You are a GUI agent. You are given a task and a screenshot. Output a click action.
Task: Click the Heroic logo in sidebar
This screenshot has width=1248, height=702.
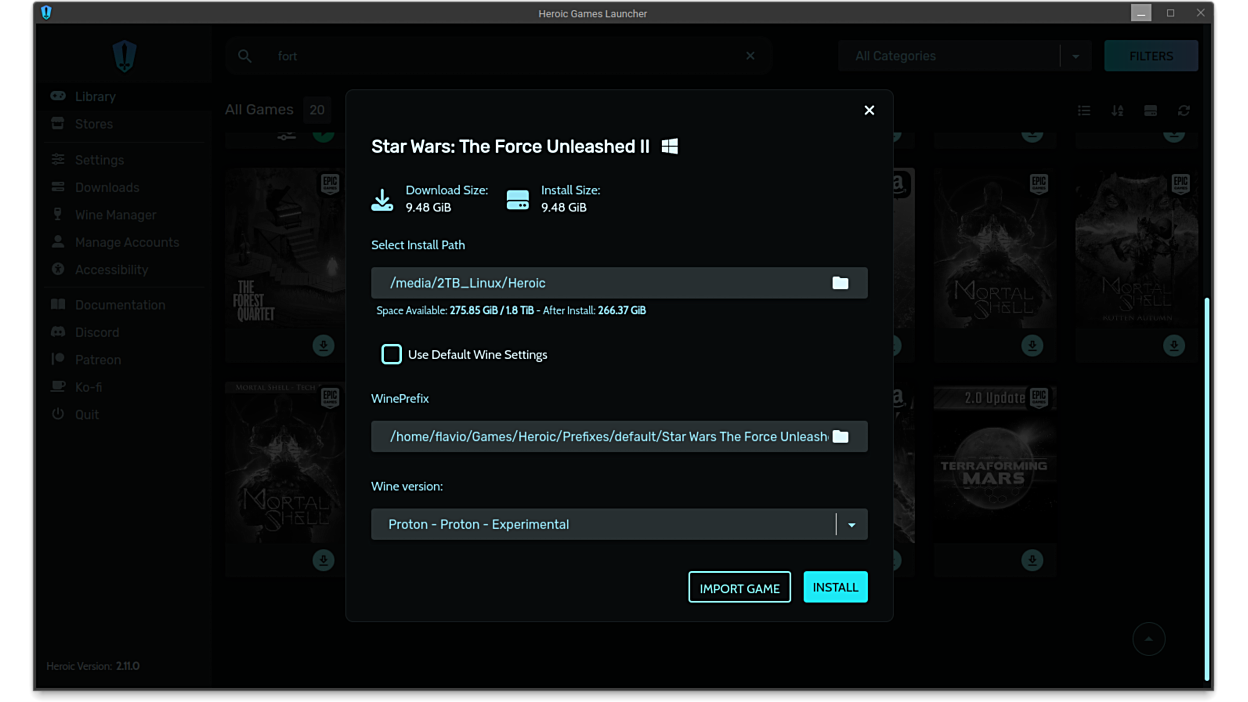124,56
